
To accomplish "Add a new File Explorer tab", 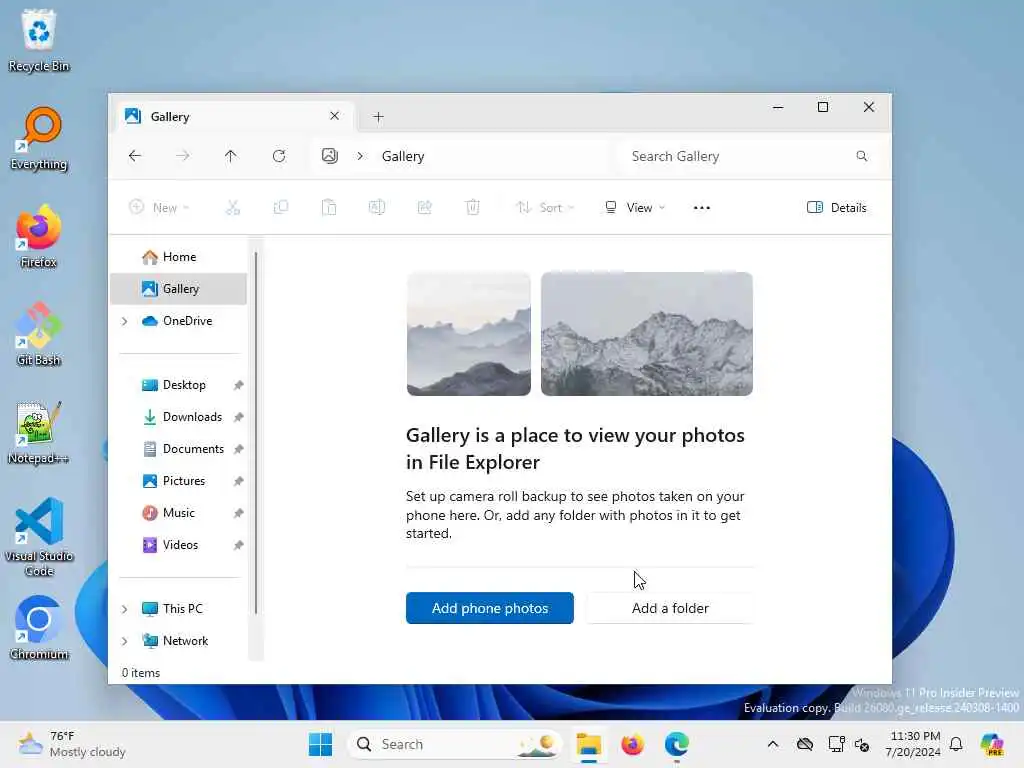I will click(378, 117).
